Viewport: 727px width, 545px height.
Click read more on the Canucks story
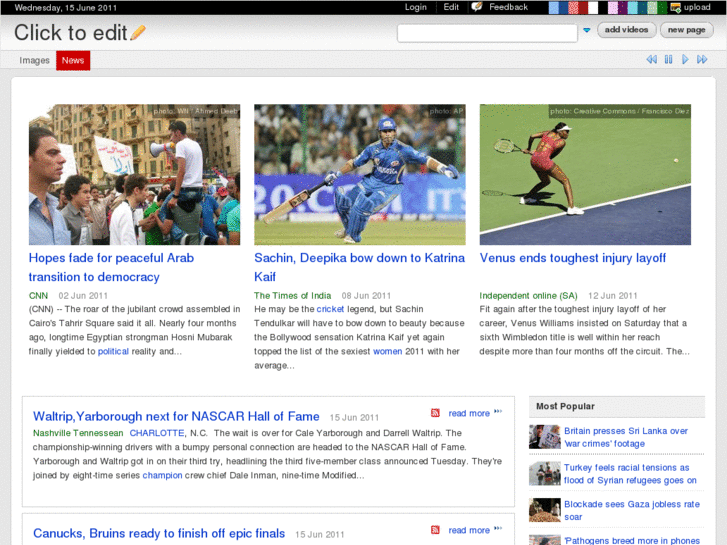(469, 530)
